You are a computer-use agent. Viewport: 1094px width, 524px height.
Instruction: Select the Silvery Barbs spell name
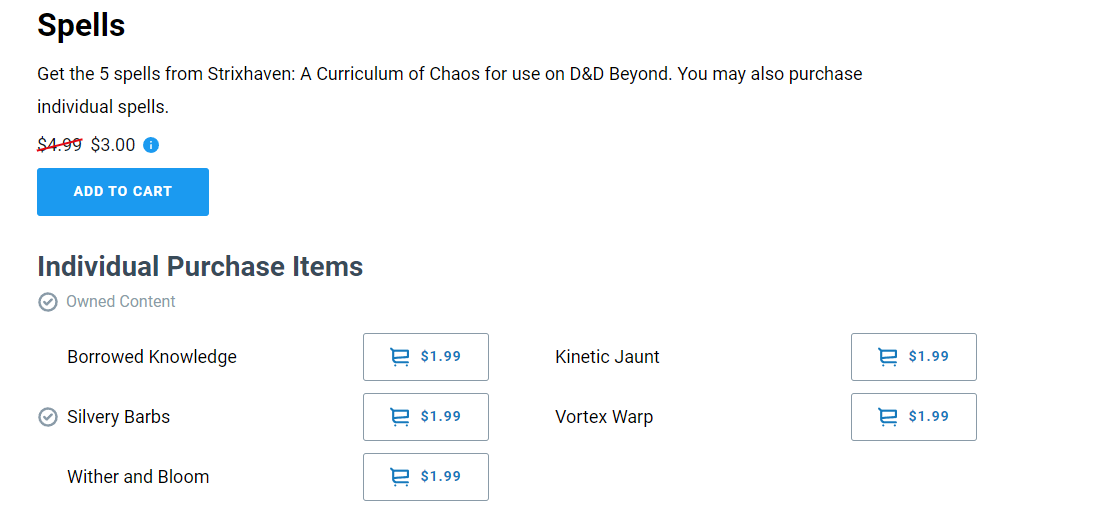pyautogui.click(x=119, y=417)
